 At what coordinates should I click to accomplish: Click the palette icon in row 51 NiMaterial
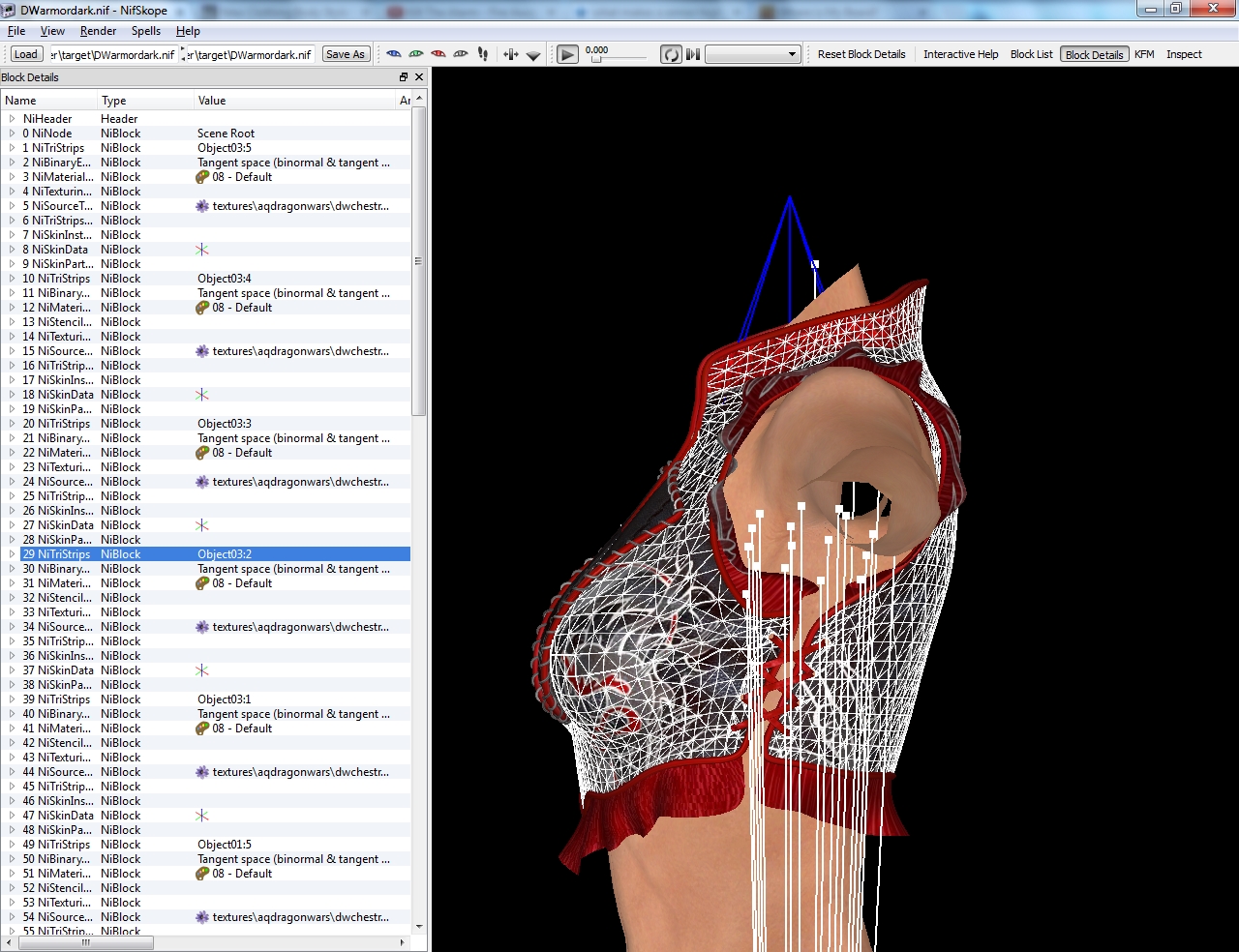202,874
